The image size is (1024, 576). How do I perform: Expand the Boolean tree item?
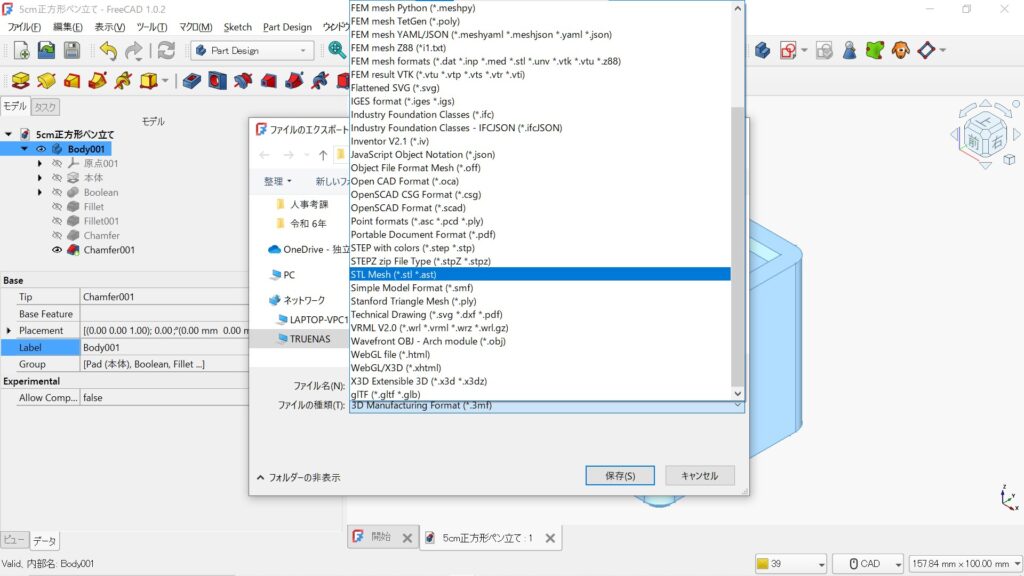(x=41, y=192)
